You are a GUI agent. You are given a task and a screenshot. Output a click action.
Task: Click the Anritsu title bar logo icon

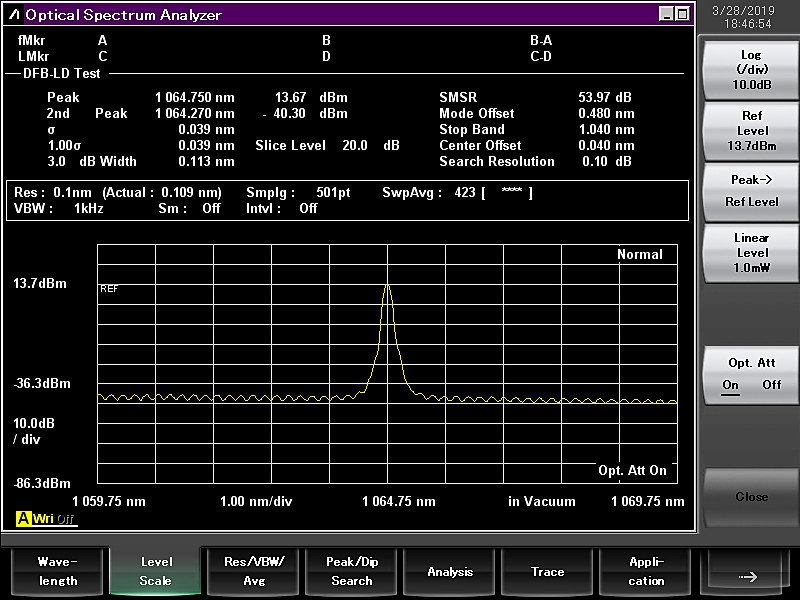click(x=13, y=14)
